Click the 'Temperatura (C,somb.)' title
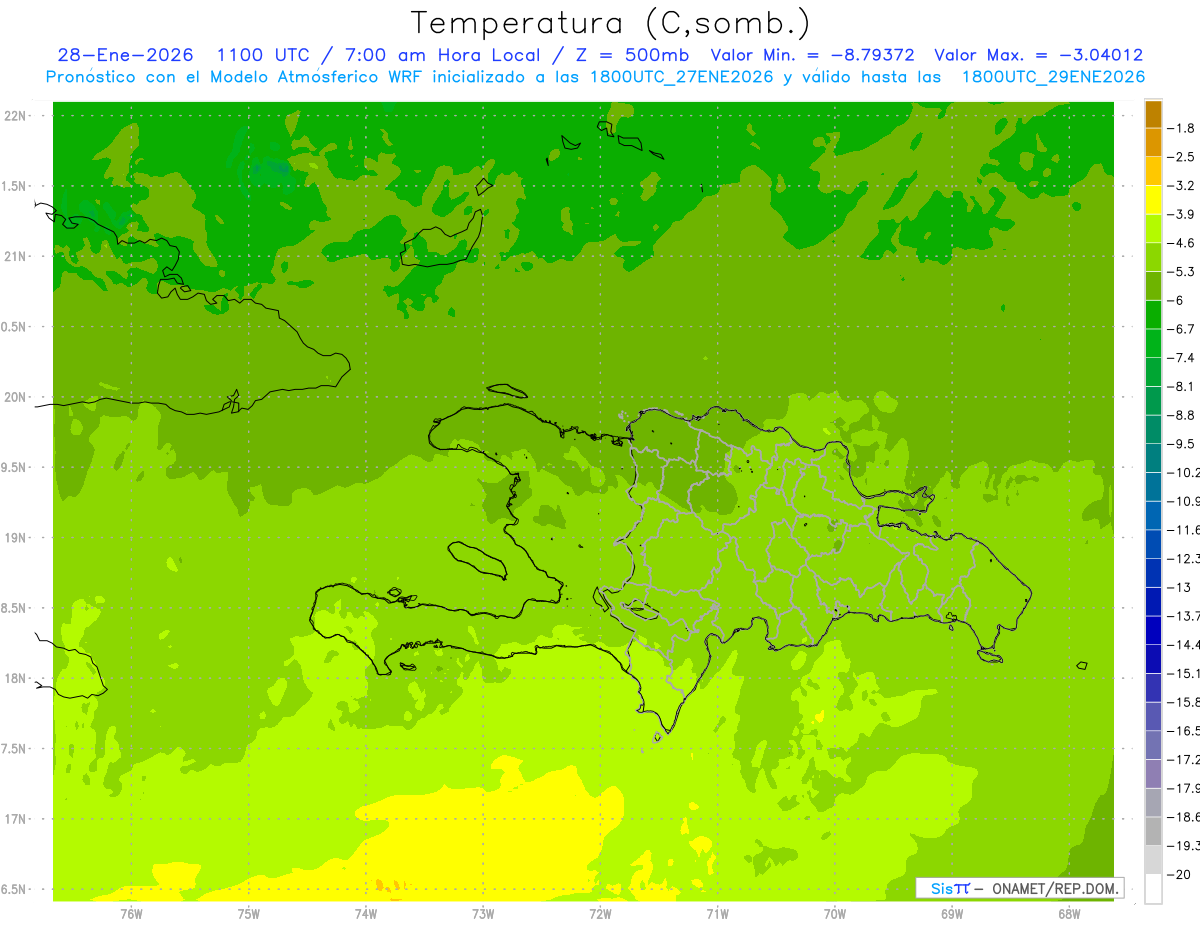The height and width of the screenshot is (927, 1200). click(611, 23)
